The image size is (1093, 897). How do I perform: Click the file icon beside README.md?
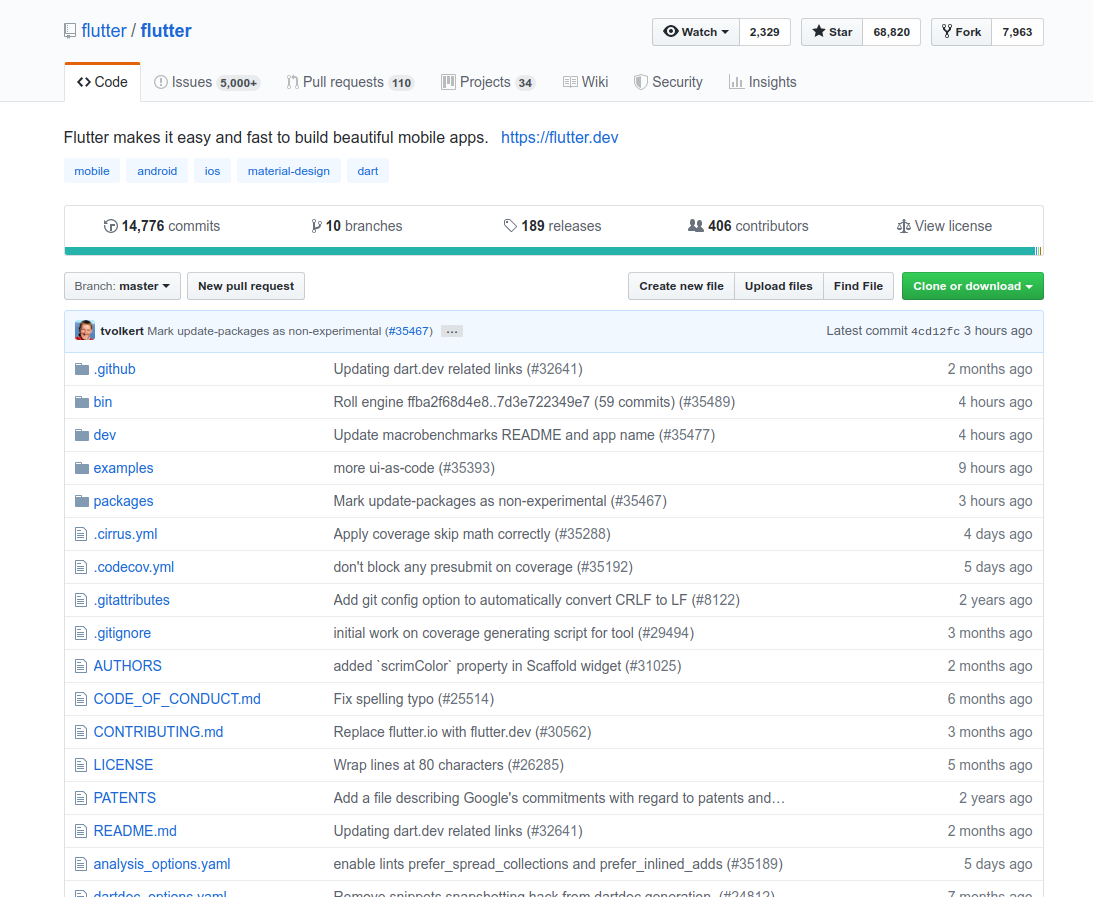pos(81,831)
